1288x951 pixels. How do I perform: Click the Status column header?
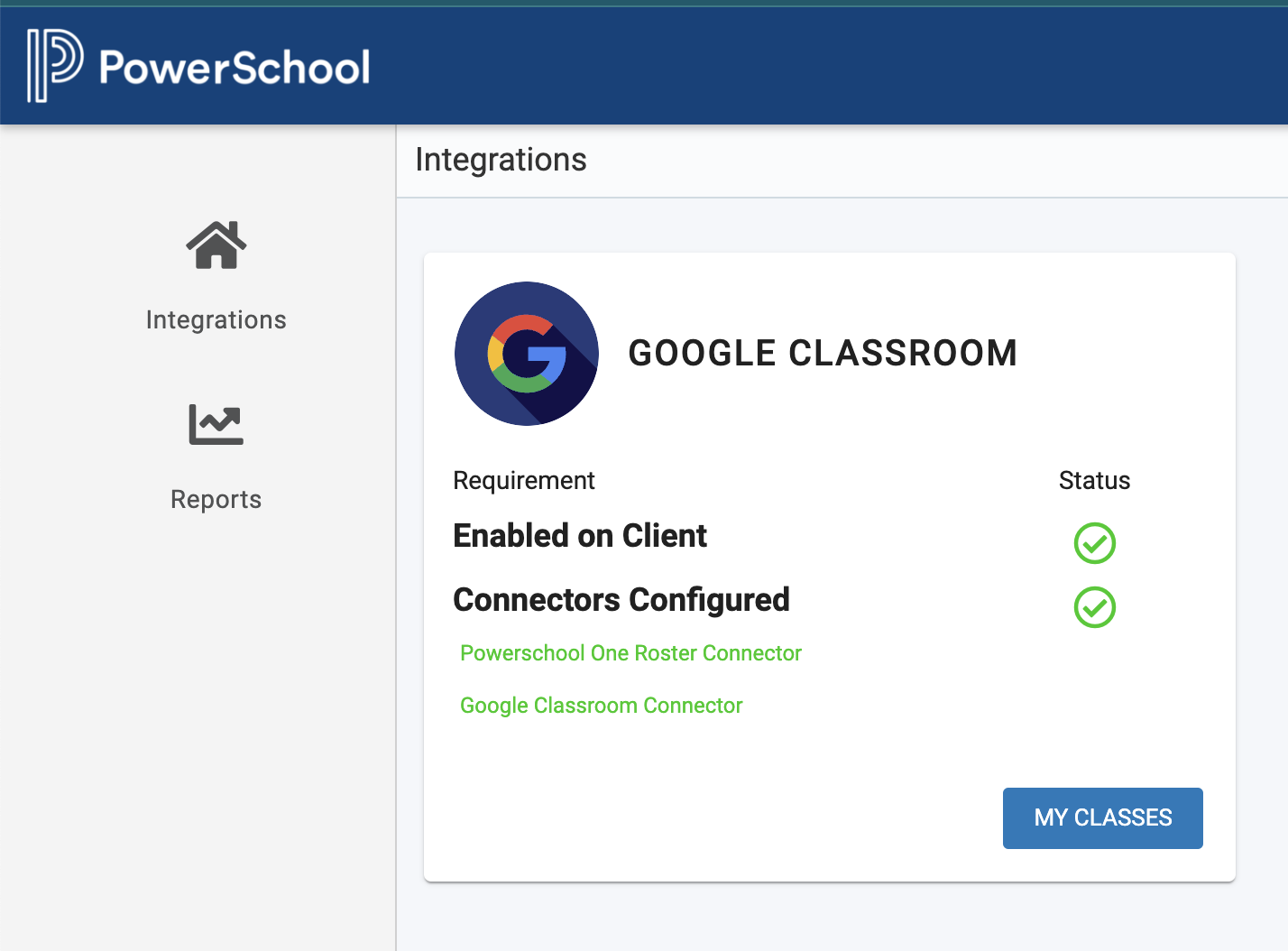[x=1094, y=481]
